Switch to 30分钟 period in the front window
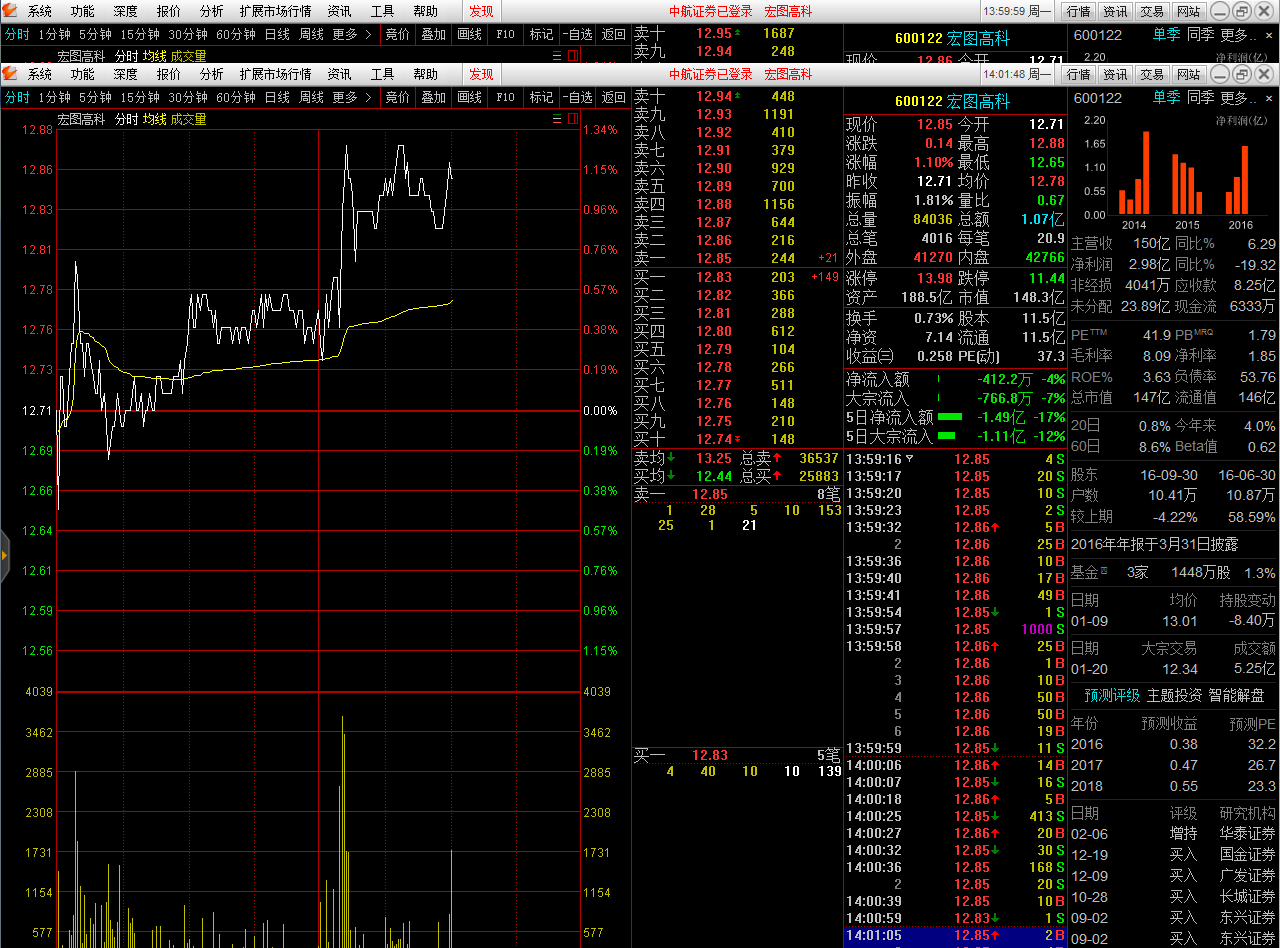 pyautogui.click(x=188, y=97)
